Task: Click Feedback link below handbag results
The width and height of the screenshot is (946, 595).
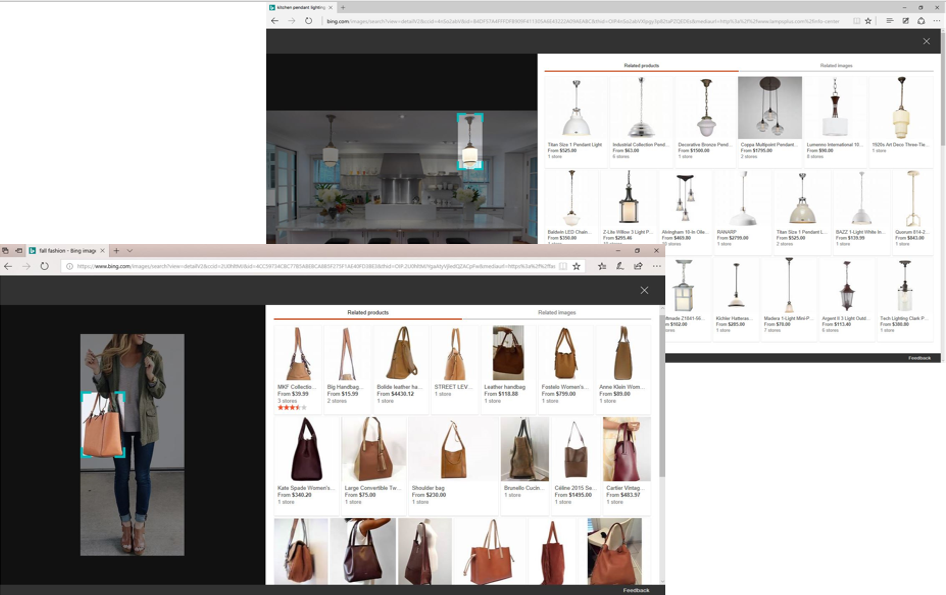Action: point(636,590)
